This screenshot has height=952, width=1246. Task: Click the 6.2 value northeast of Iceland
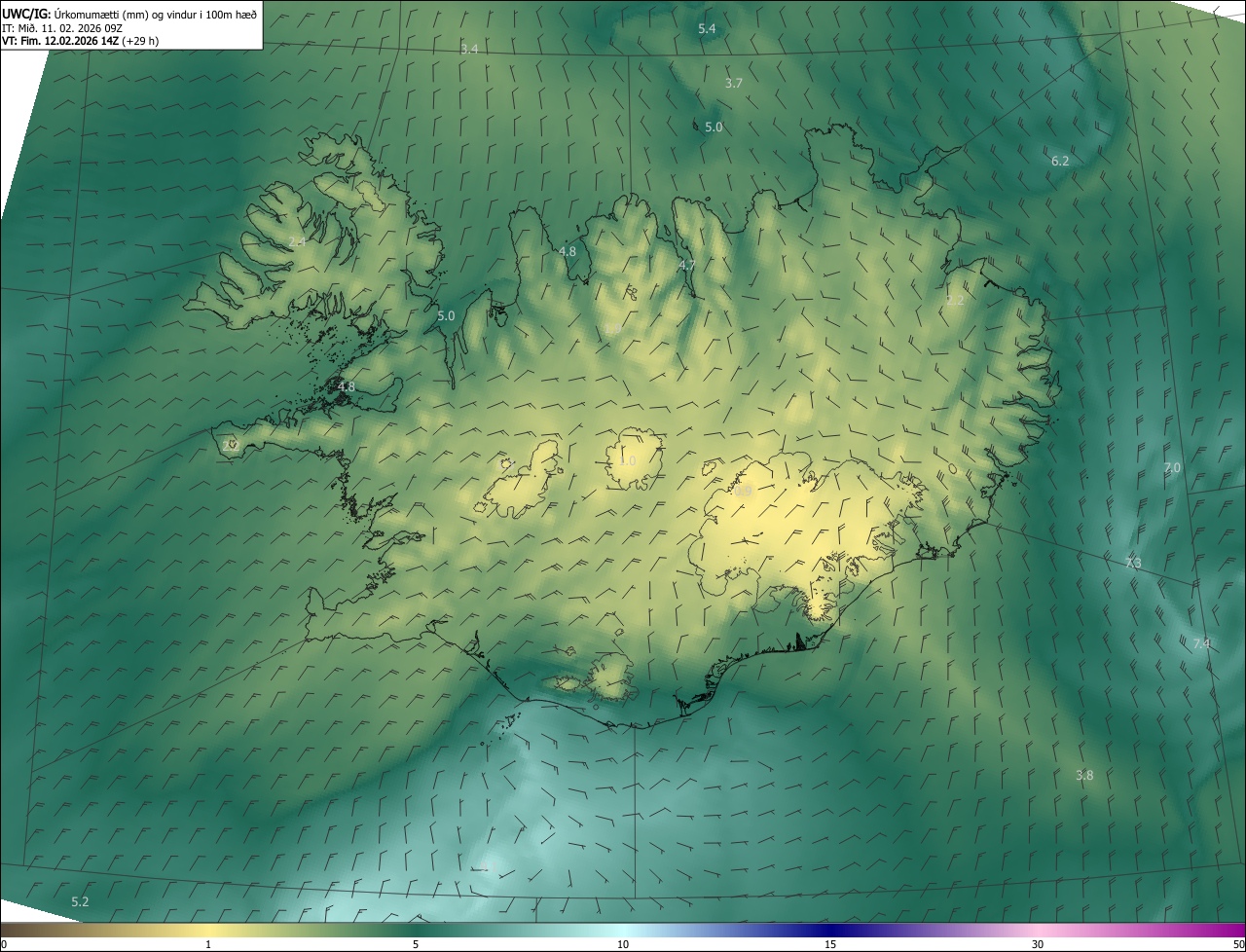point(1060,161)
